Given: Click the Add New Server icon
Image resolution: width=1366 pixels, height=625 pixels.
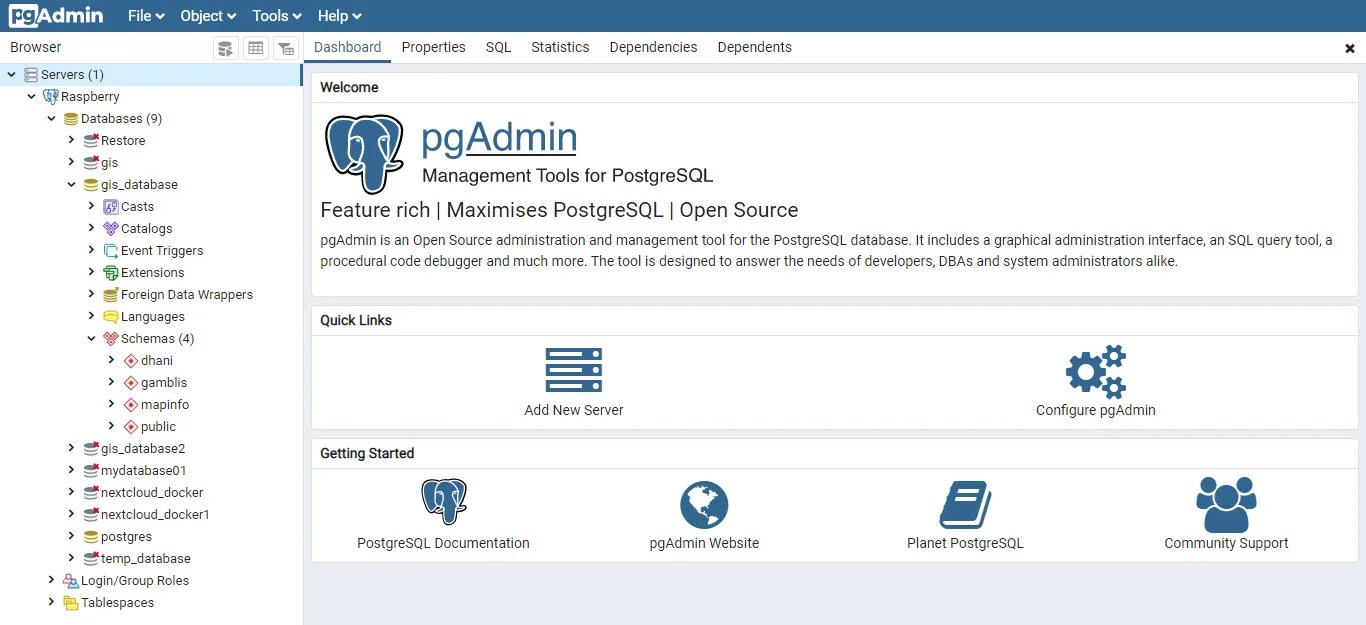Looking at the screenshot, I should [573, 367].
